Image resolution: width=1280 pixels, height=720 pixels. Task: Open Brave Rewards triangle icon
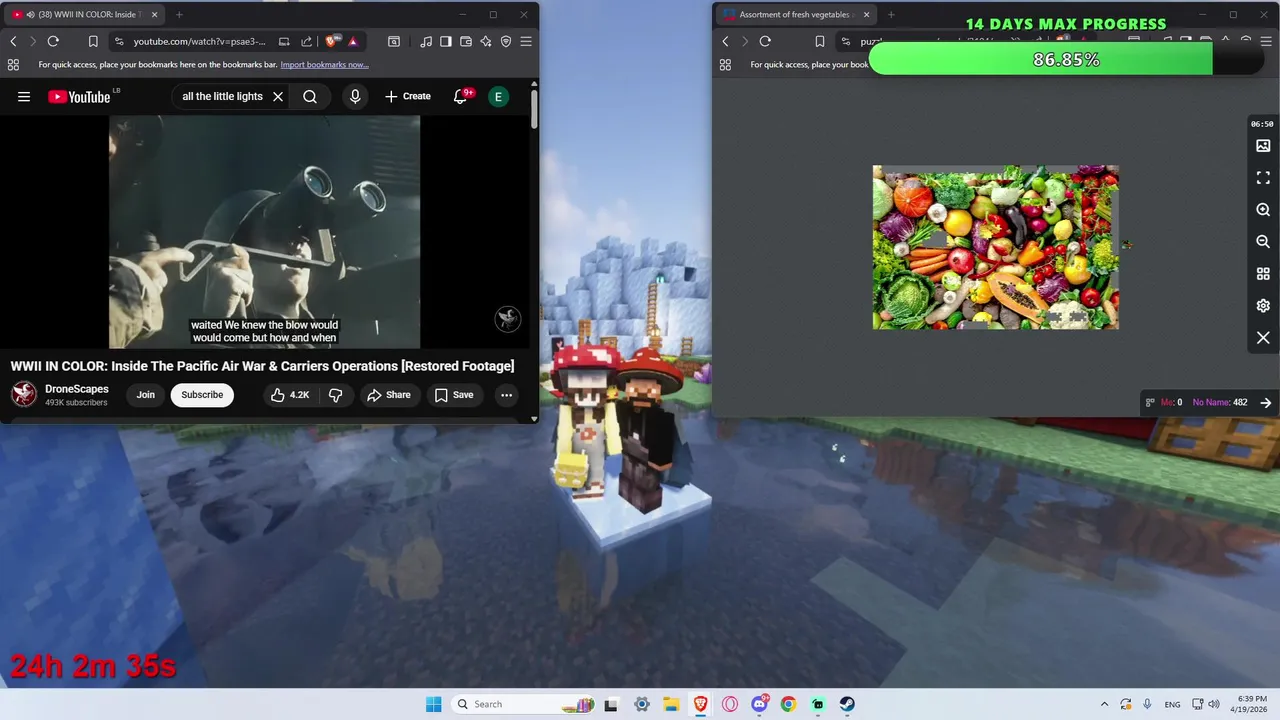(353, 41)
